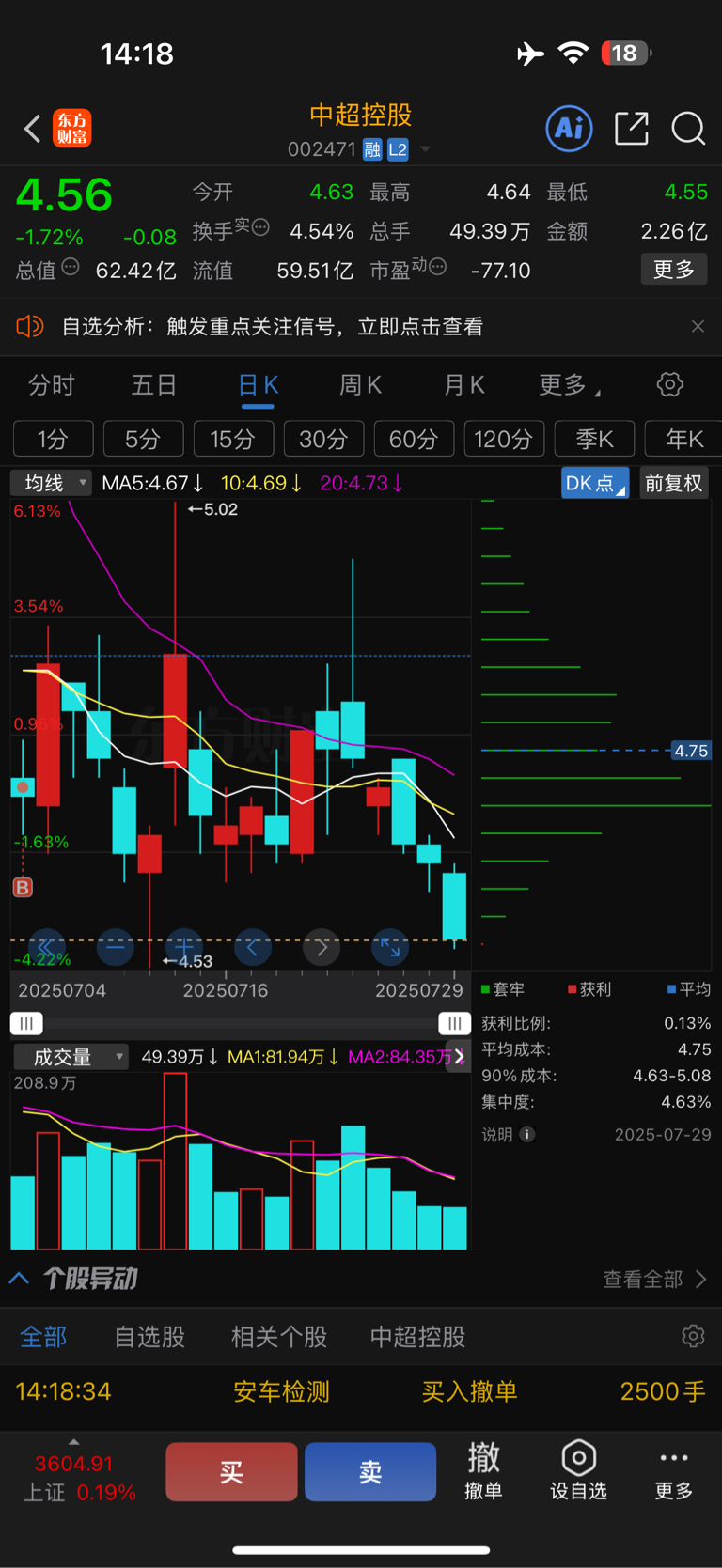Screen dimensions: 722x1568
Task: Tap the speaker icon by 自选分析
Action: pyautogui.click(x=30, y=326)
